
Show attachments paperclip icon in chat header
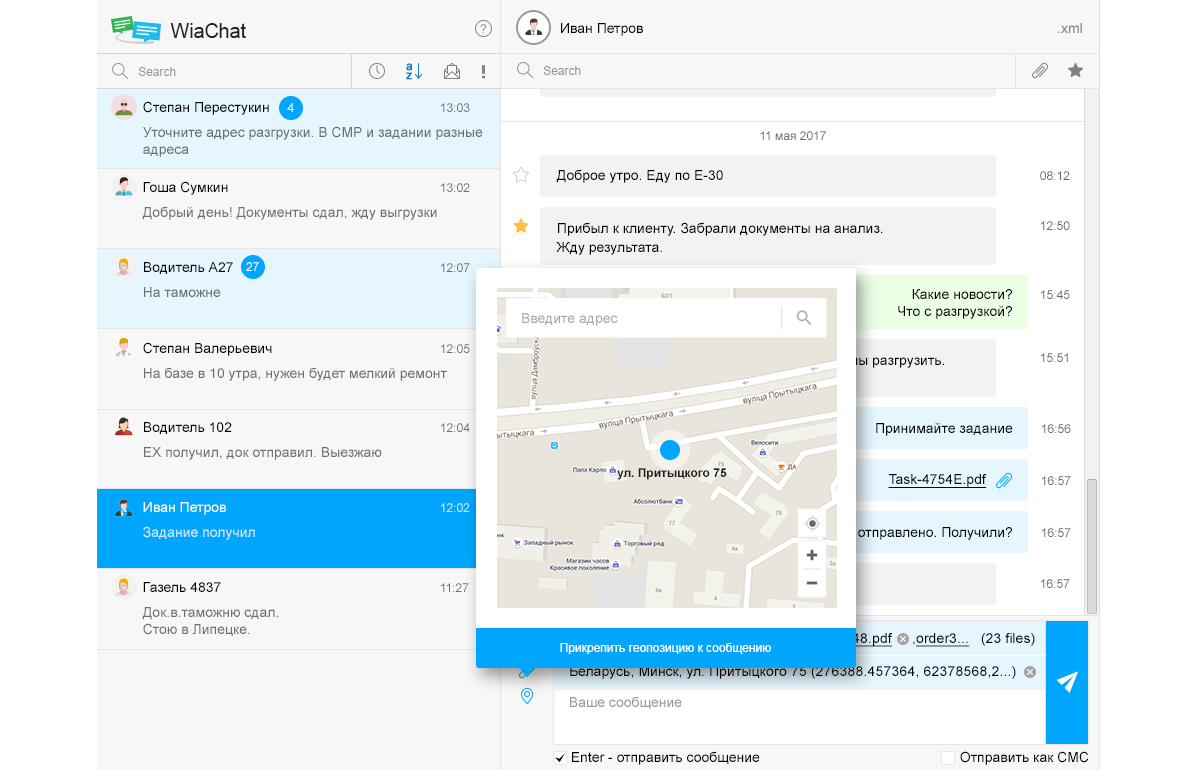click(1040, 71)
